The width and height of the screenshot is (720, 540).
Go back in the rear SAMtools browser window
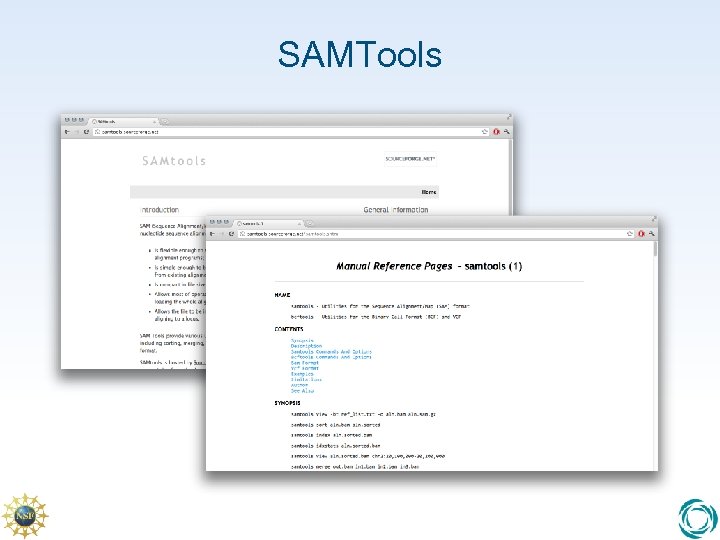[67, 132]
